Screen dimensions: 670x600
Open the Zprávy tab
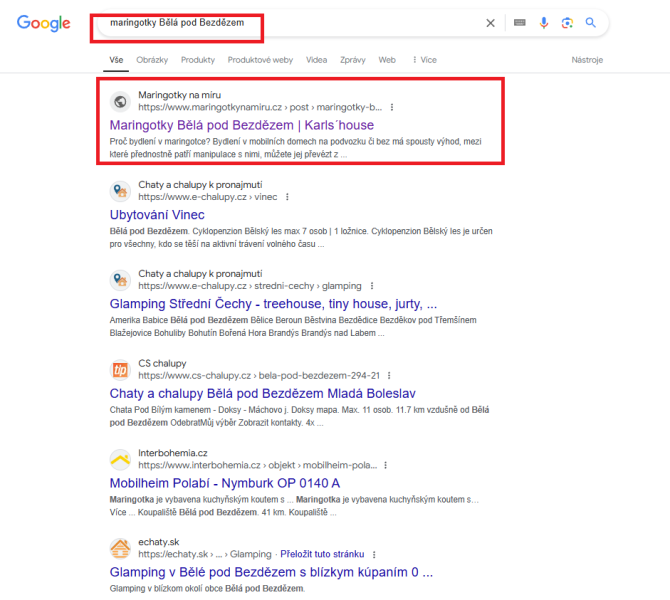click(353, 60)
